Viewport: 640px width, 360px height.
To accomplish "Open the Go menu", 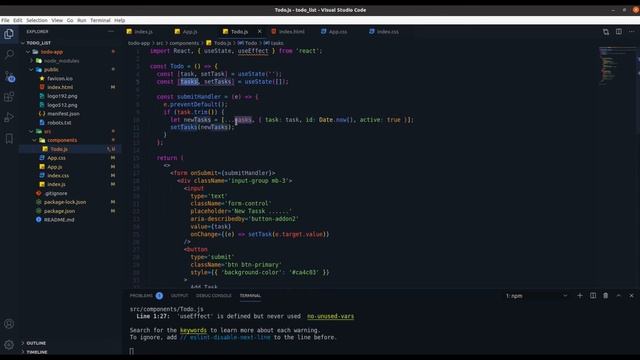I will coord(70,20).
